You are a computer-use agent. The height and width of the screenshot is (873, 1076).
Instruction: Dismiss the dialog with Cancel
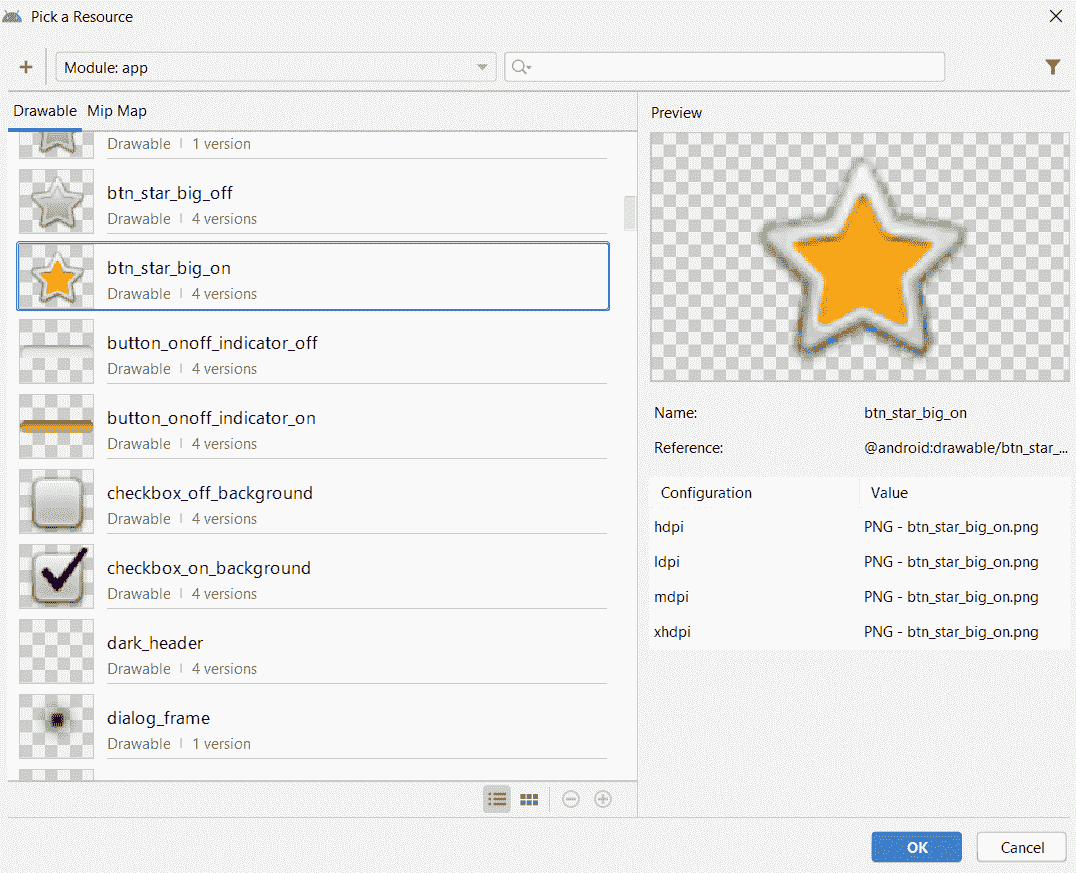coord(1021,846)
